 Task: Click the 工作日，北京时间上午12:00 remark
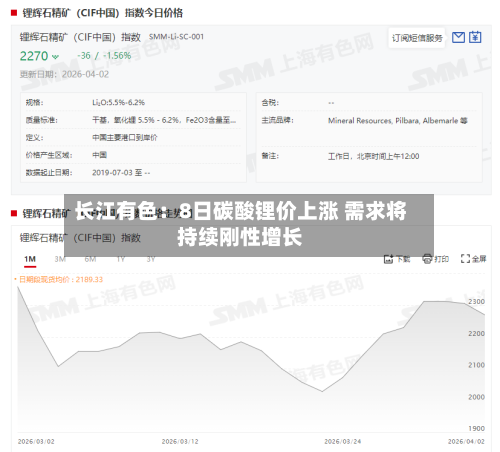click(374, 156)
